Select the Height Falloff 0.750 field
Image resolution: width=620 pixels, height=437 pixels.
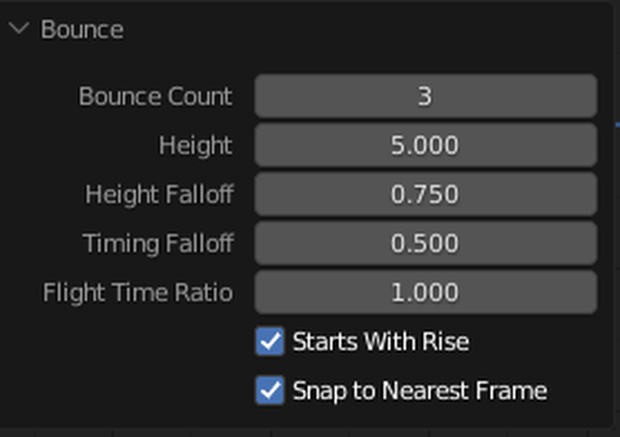click(x=426, y=194)
